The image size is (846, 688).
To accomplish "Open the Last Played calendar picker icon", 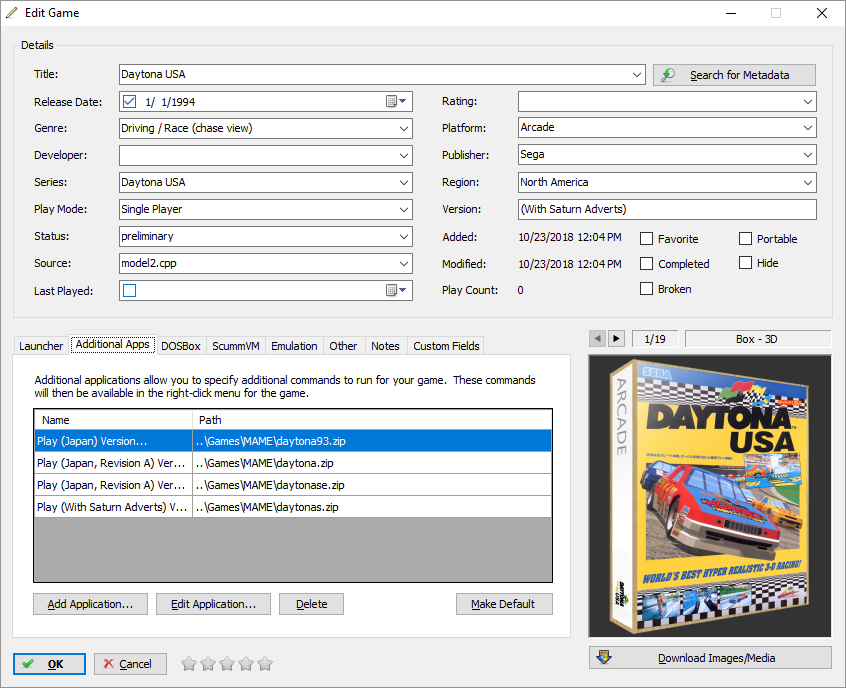I will pyautogui.click(x=396, y=290).
